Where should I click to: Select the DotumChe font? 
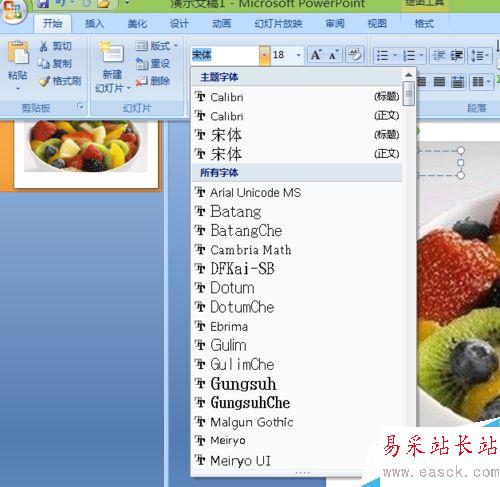point(297,307)
